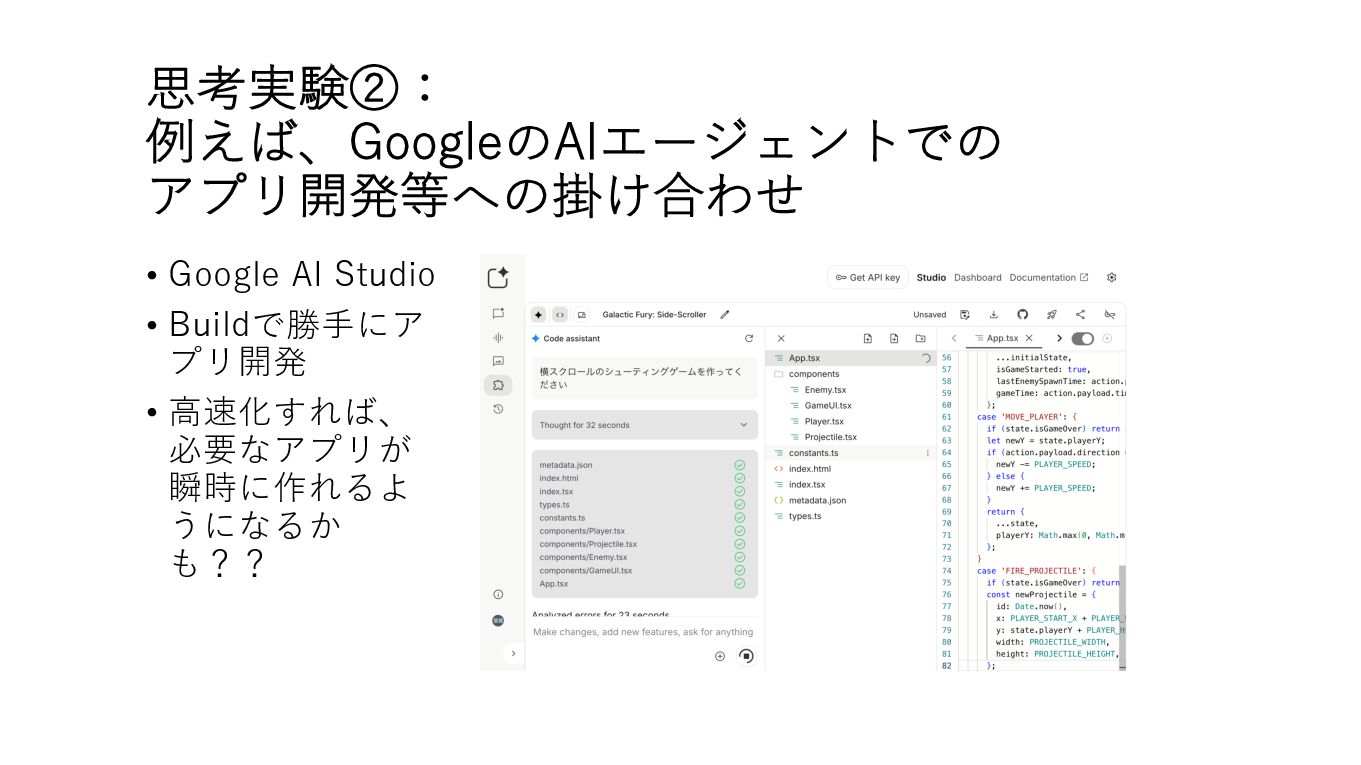Screen dimensions: 1361x765
Task: Click components/Player.tsx in the generated files list
Action: tap(582, 531)
